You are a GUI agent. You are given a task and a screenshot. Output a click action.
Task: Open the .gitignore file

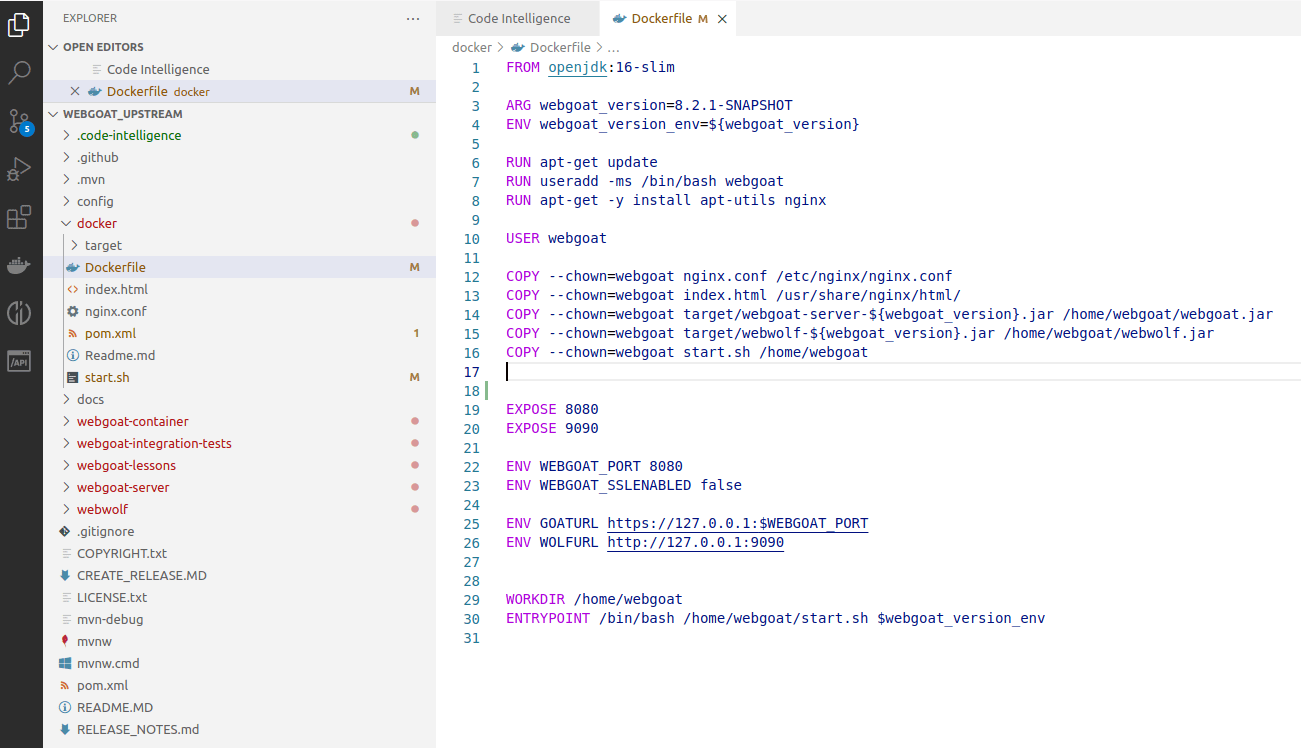239,531
